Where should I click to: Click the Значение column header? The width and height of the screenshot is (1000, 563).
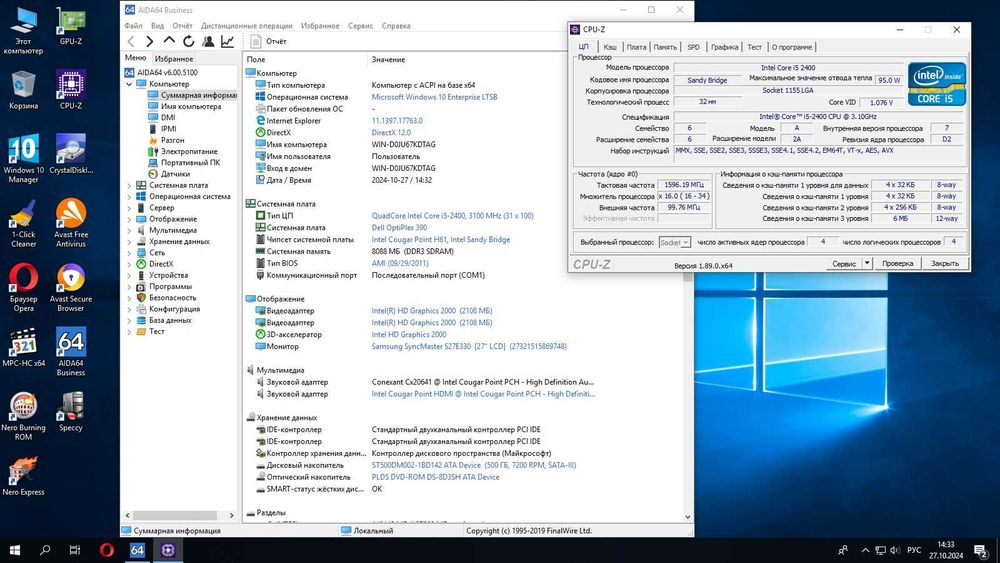[x=388, y=59]
